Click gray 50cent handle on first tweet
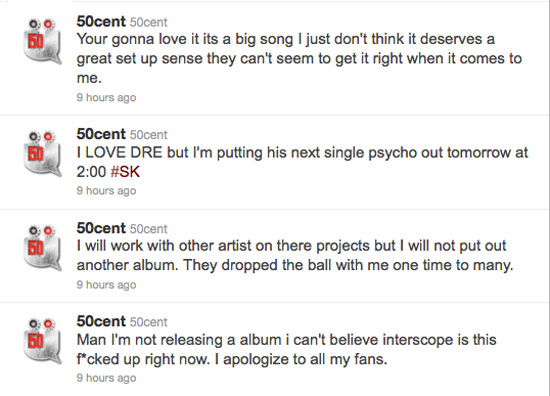Screen dimensions: 550x396 (x=149, y=22)
